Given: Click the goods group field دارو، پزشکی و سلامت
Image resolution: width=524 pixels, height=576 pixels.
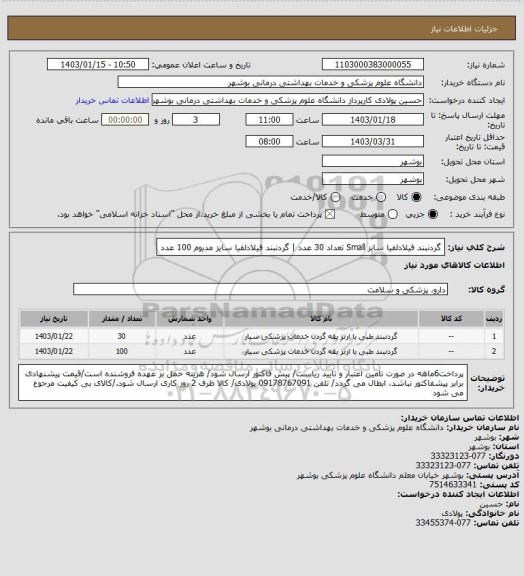Looking at the screenshot, I should pyautogui.click(x=260, y=289).
